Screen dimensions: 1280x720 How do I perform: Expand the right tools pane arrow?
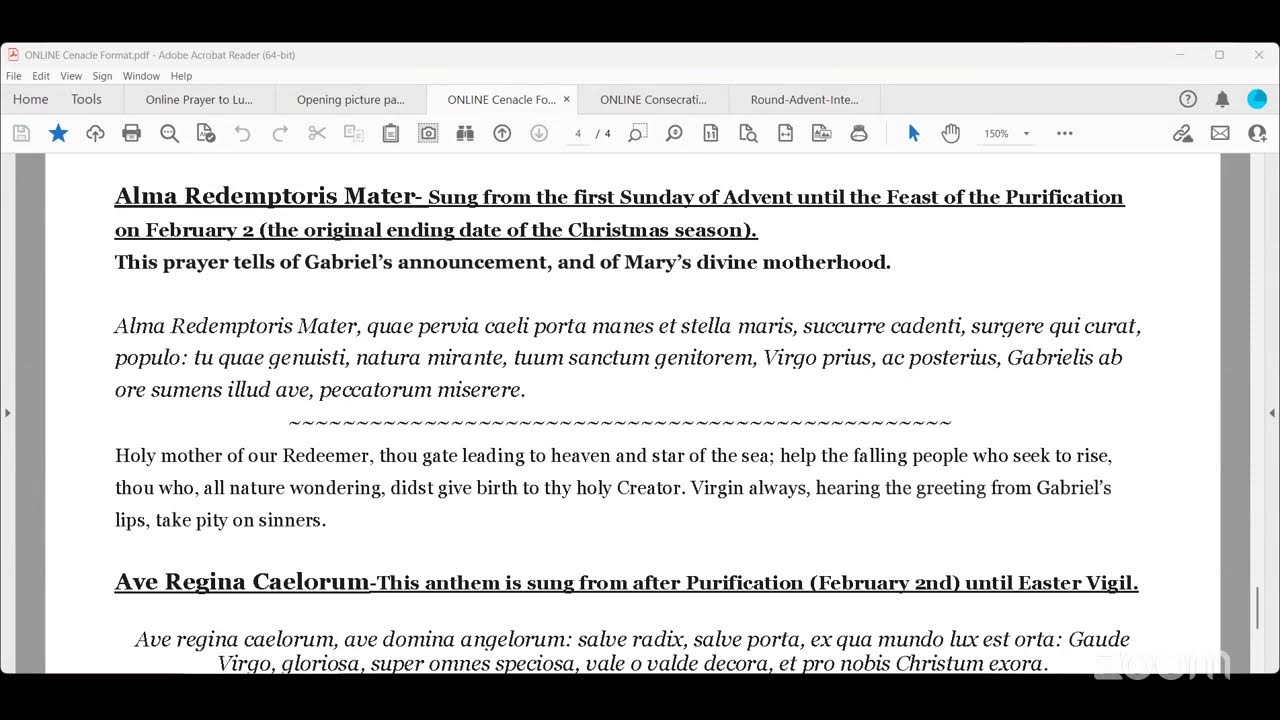pos(1272,413)
